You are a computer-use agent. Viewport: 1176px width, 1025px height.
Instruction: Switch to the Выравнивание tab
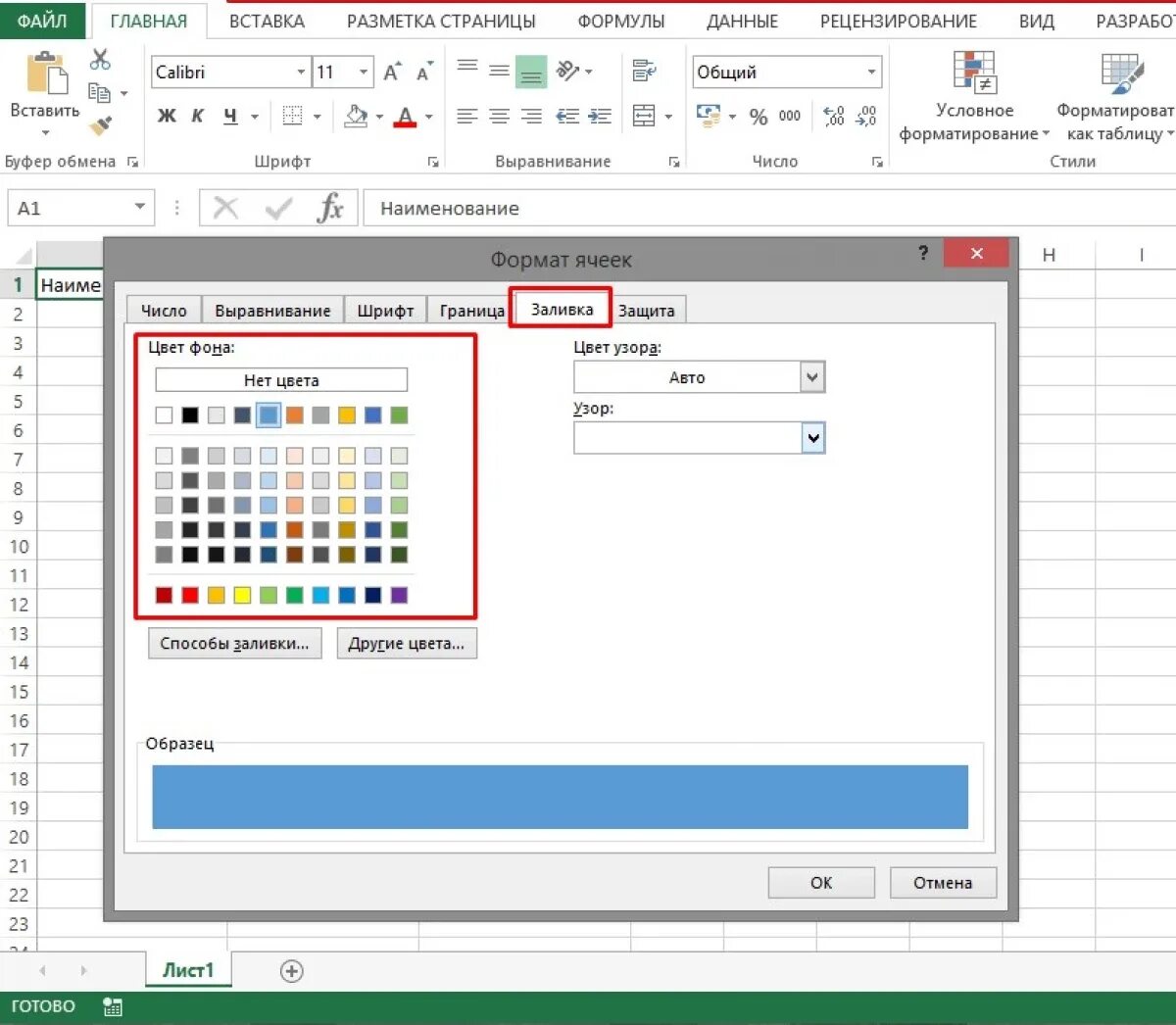tap(272, 311)
